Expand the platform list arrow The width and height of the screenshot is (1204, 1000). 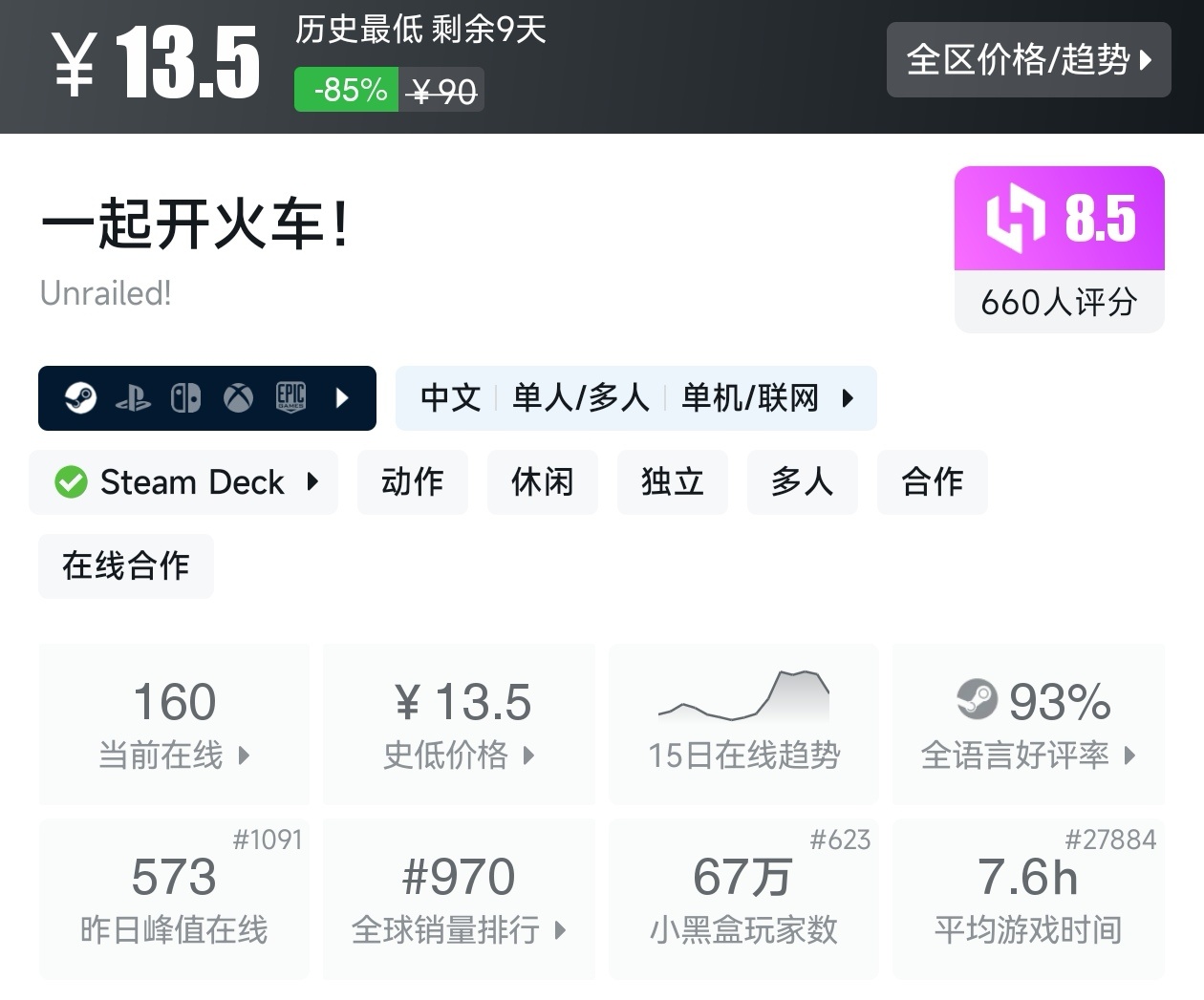[x=343, y=397]
